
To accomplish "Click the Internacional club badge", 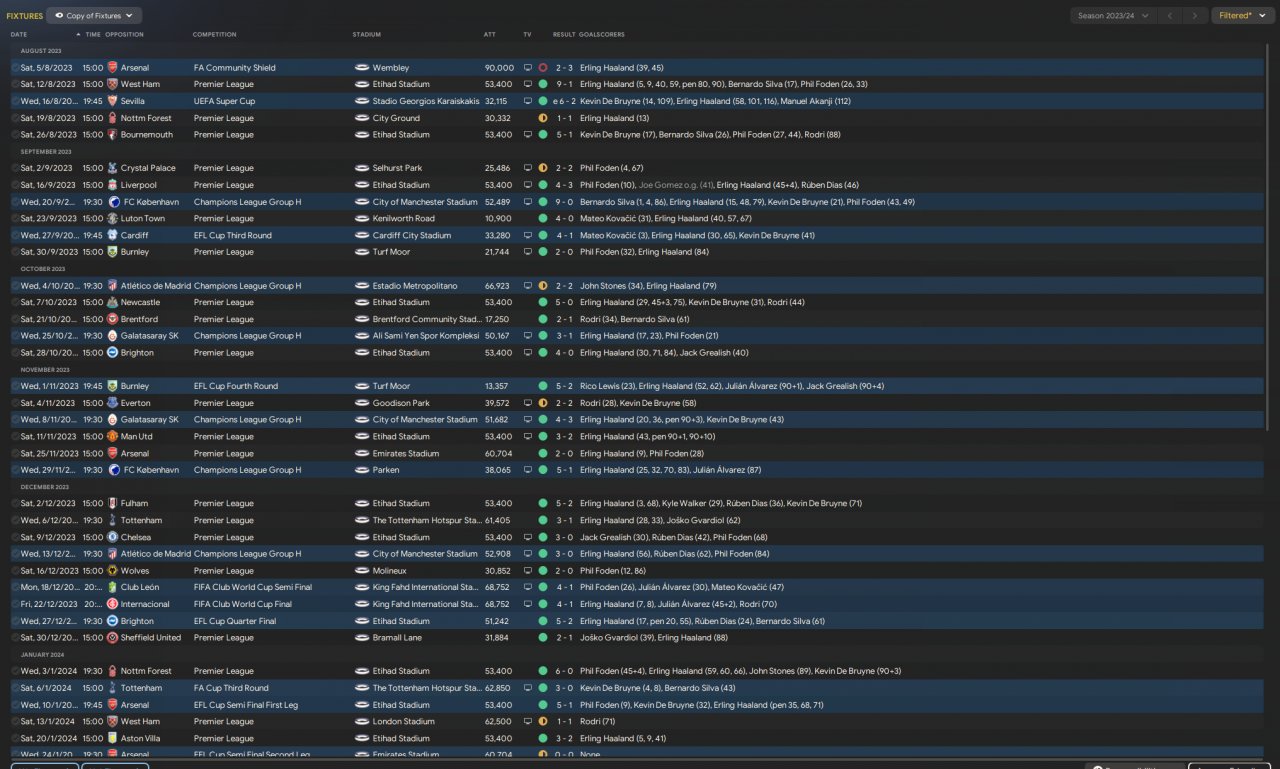I will pos(112,604).
